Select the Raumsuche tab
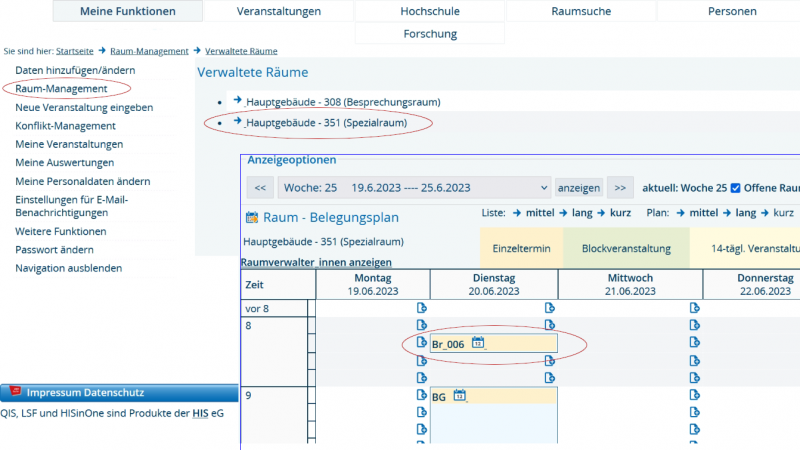The height and width of the screenshot is (450, 800). (x=581, y=11)
